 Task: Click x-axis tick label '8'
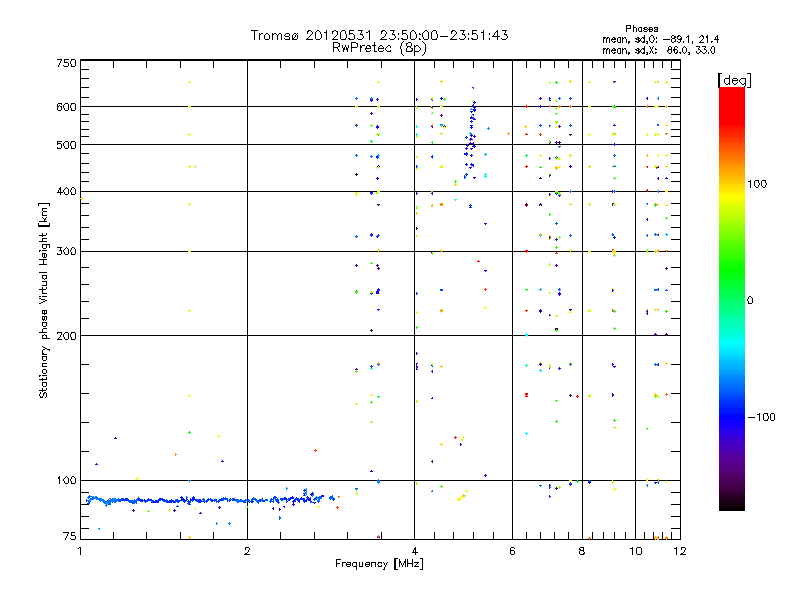click(x=582, y=551)
